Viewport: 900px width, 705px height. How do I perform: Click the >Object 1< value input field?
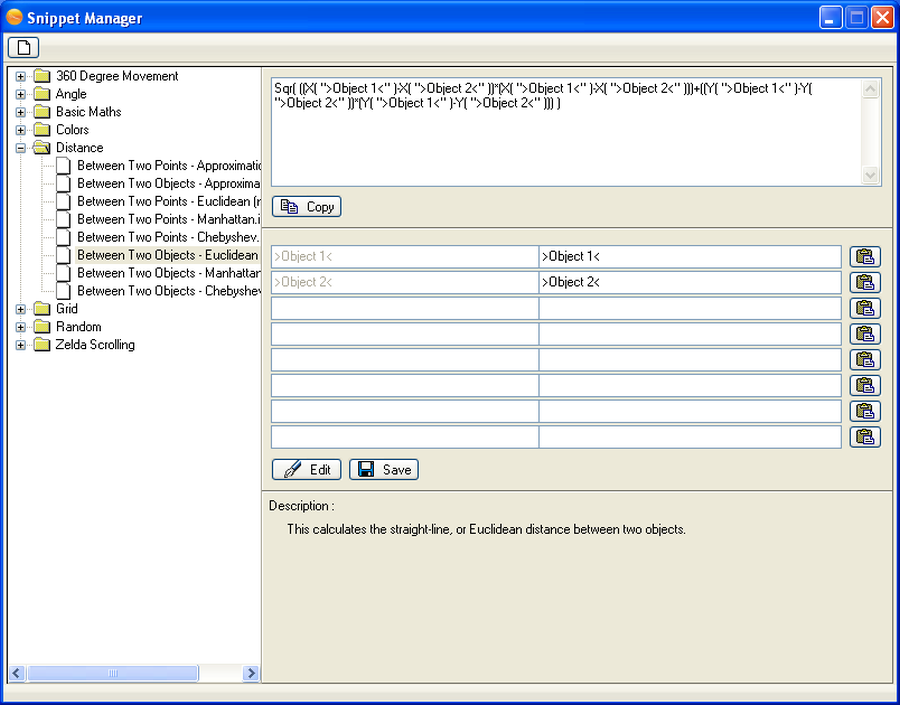690,257
